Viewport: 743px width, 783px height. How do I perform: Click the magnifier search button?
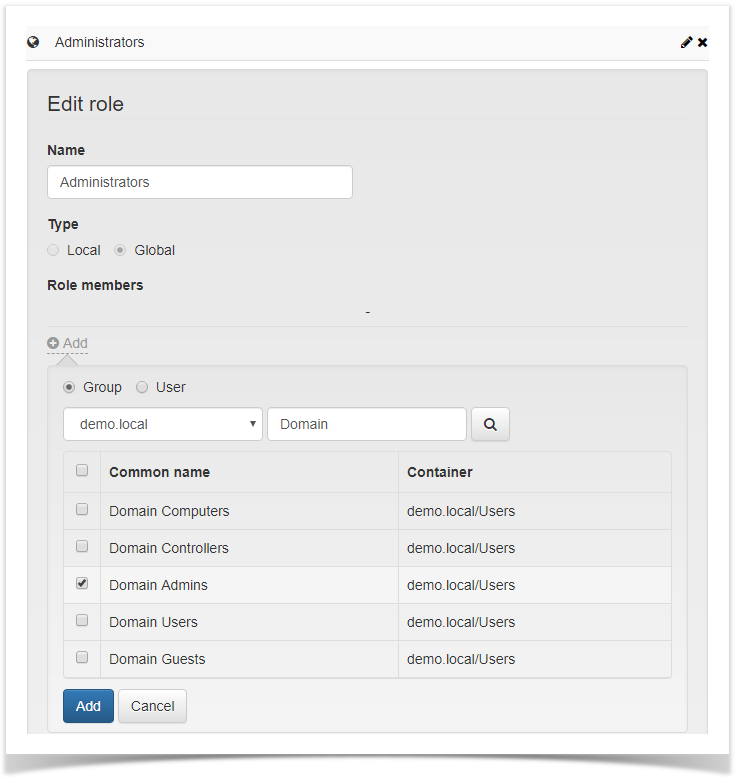490,424
